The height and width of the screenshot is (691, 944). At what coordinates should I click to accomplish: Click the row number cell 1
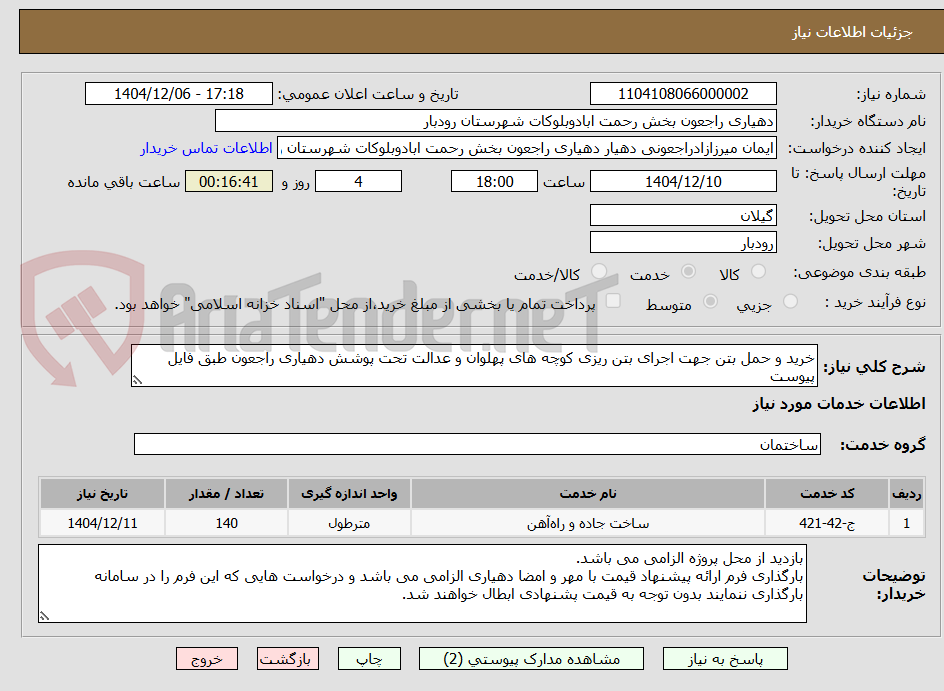point(906,523)
